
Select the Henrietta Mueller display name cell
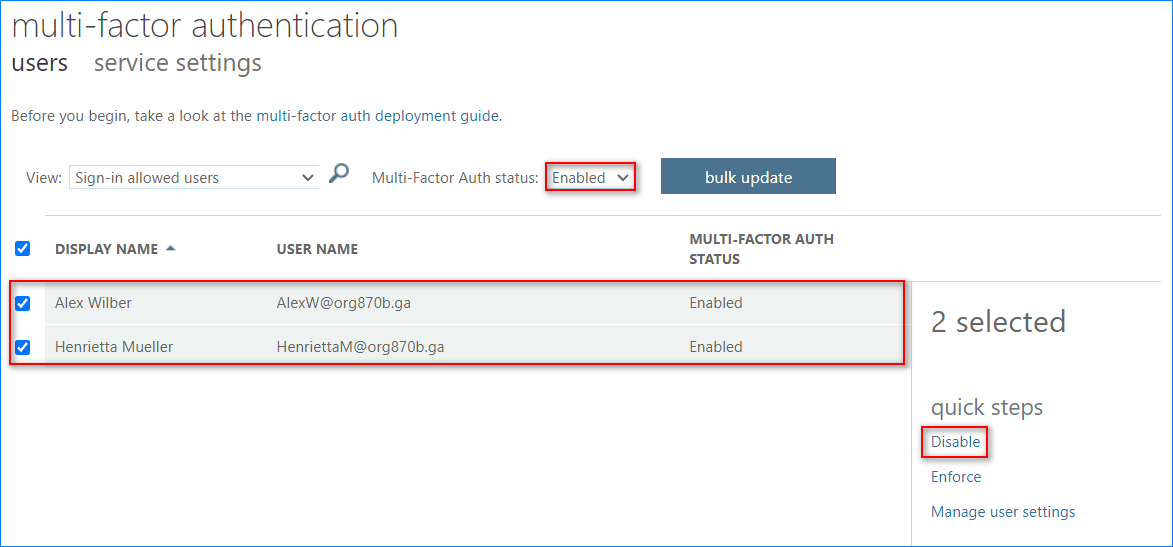pyautogui.click(x=114, y=347)
